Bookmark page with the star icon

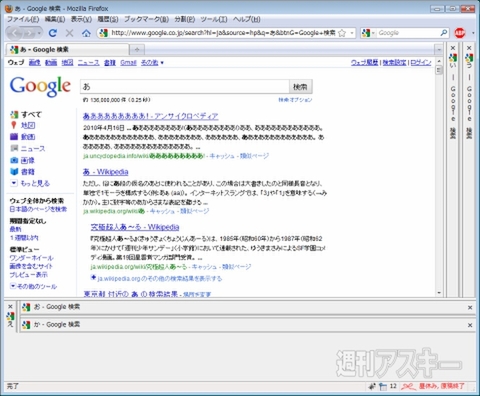tap(342, 33)
